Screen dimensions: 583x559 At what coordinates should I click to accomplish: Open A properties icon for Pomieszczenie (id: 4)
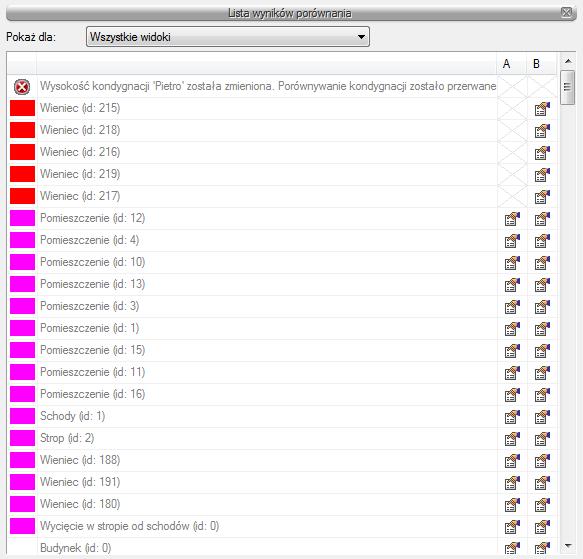pyautogui.click(x=512, y=240)
